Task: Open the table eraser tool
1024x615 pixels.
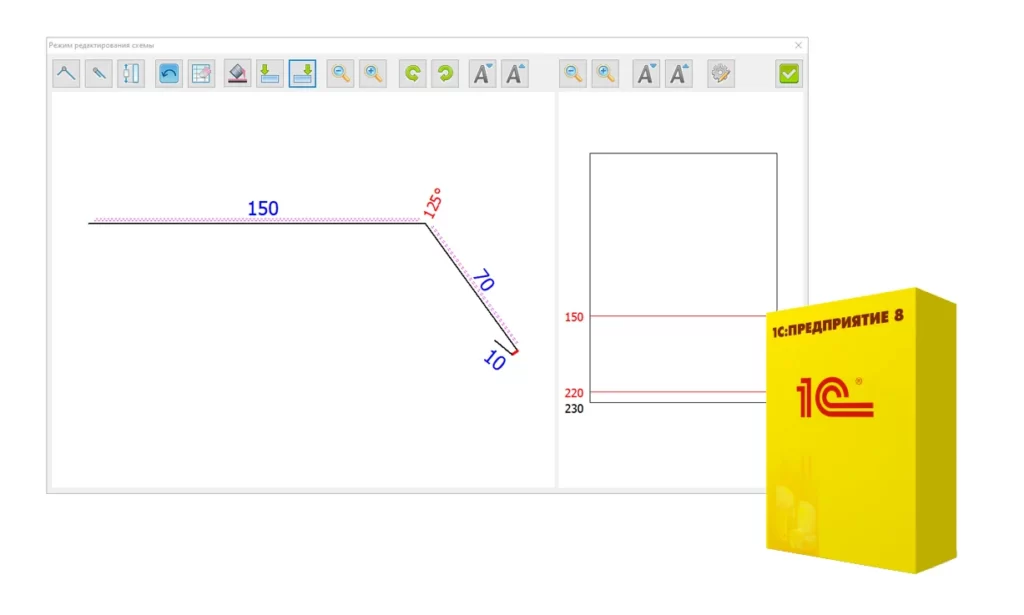Action: 201,73
